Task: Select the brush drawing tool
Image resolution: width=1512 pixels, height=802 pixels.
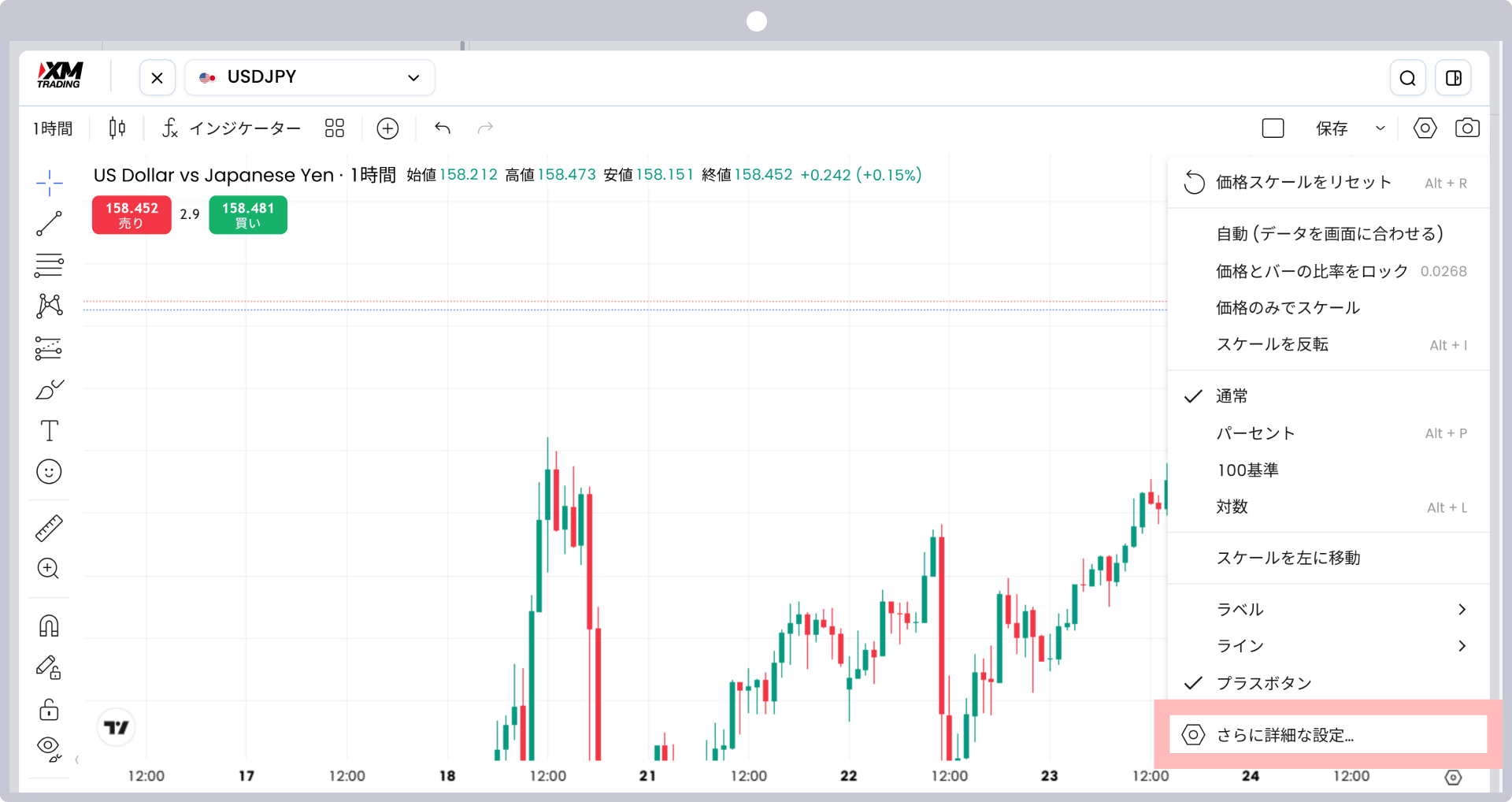Action: point(49,389)
